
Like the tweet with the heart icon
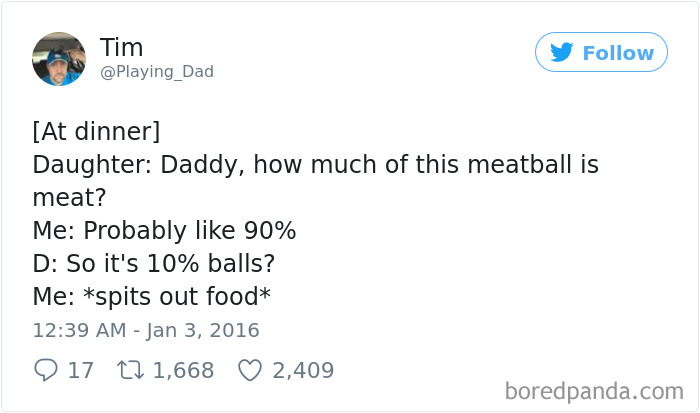pyautogui.click(x=249, y=370)
